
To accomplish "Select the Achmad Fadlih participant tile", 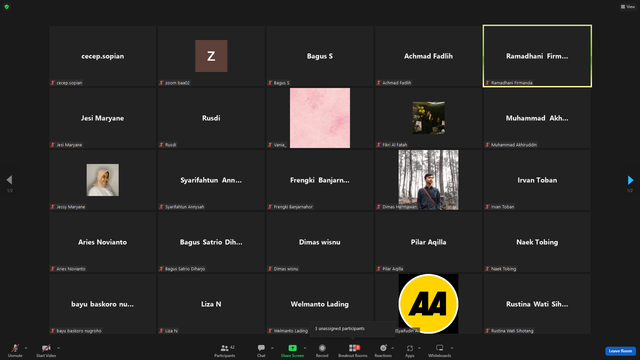I will click(428, 56).
